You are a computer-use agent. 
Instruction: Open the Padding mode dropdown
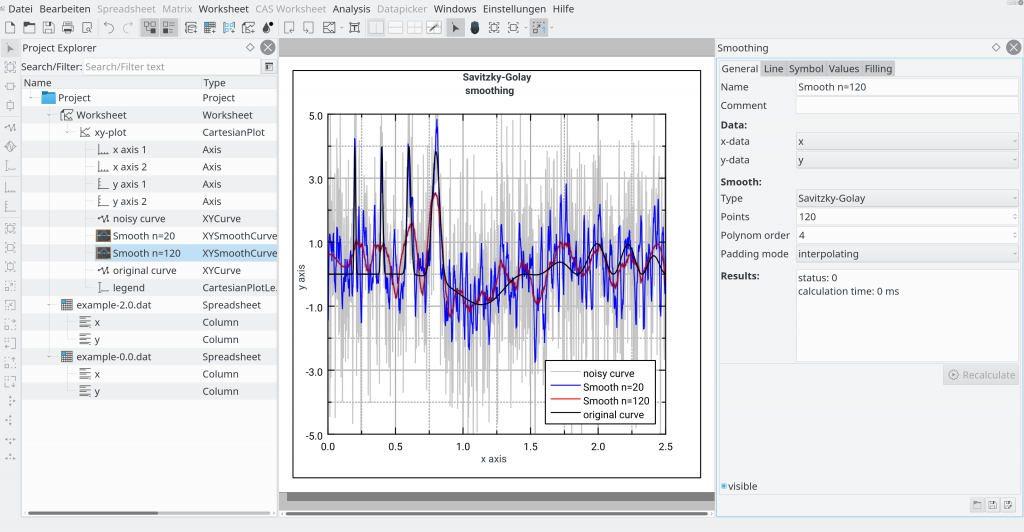click(x=907, y=254)
